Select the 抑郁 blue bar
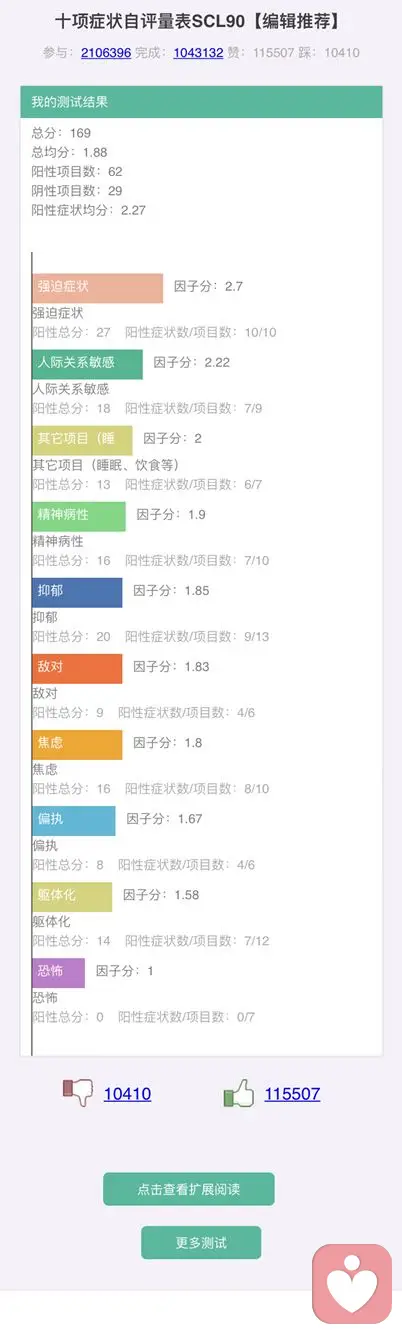402x1334 pixels. pos(77,592)
